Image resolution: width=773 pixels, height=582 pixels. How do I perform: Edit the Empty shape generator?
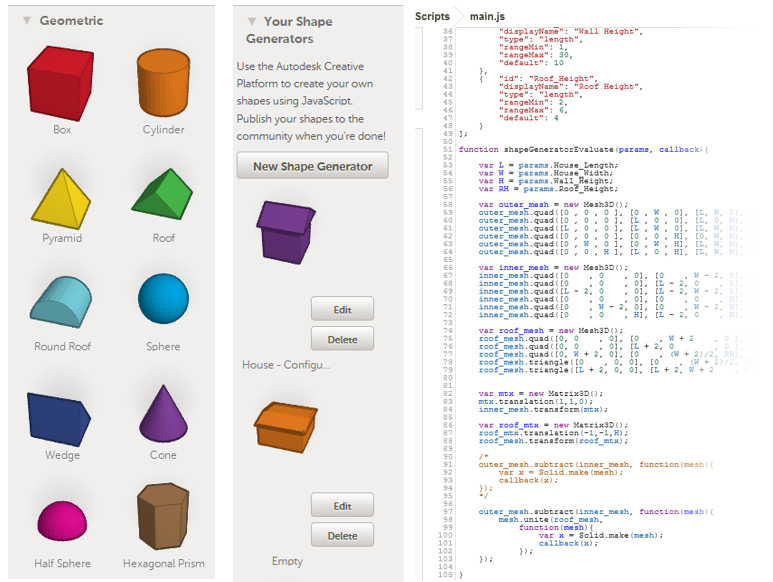click(x=342, y=506)
